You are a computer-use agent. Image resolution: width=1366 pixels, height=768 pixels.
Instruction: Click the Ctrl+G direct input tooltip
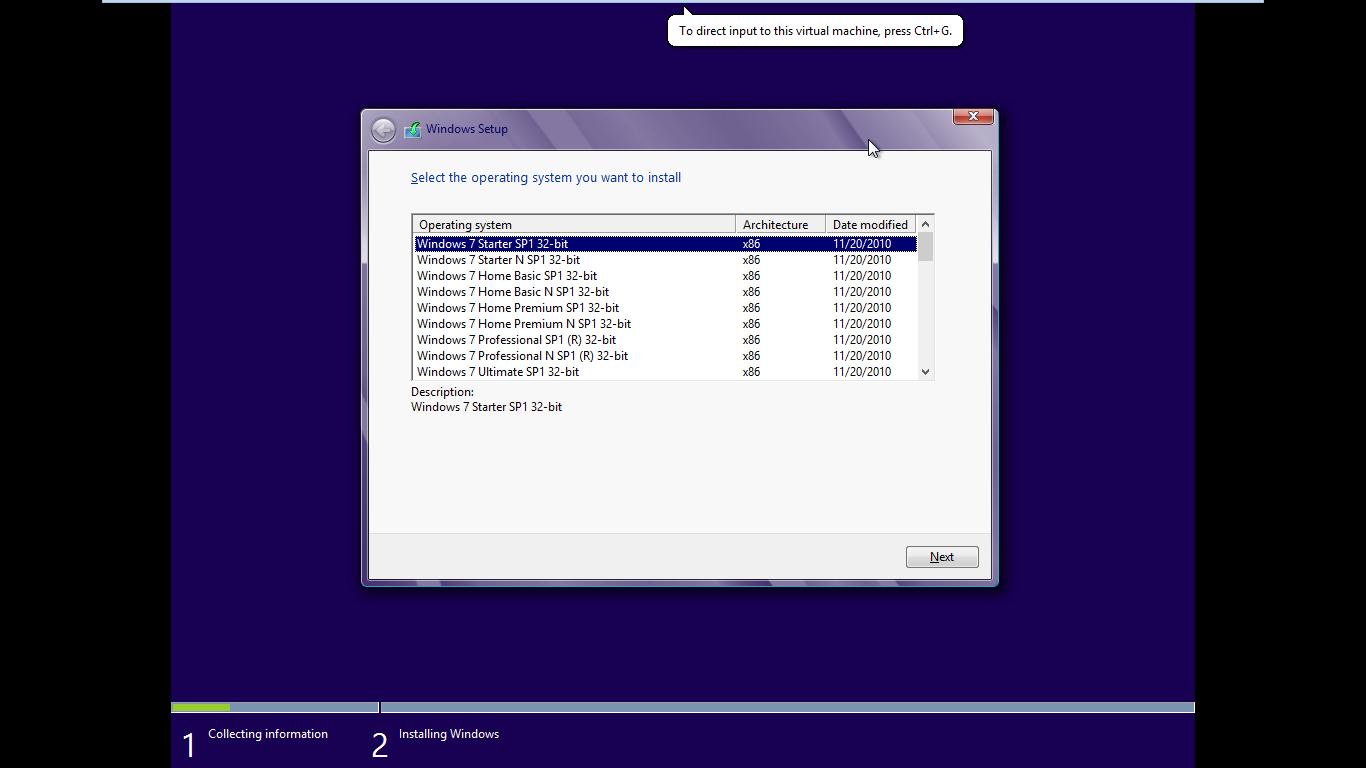(x=815, y=31)
